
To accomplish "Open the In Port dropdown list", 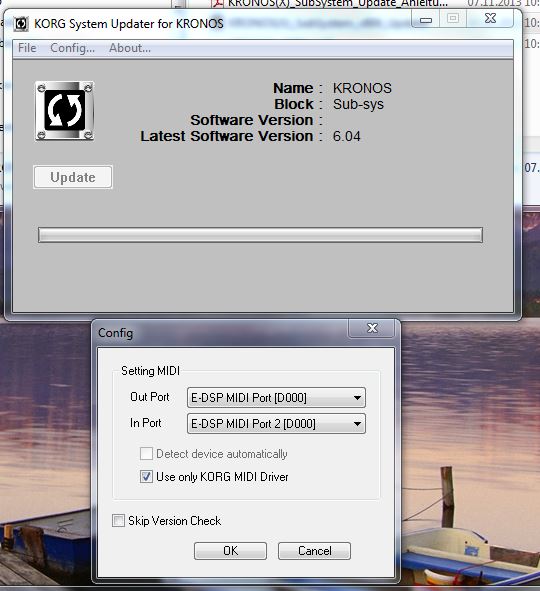I will pos(276,424).
